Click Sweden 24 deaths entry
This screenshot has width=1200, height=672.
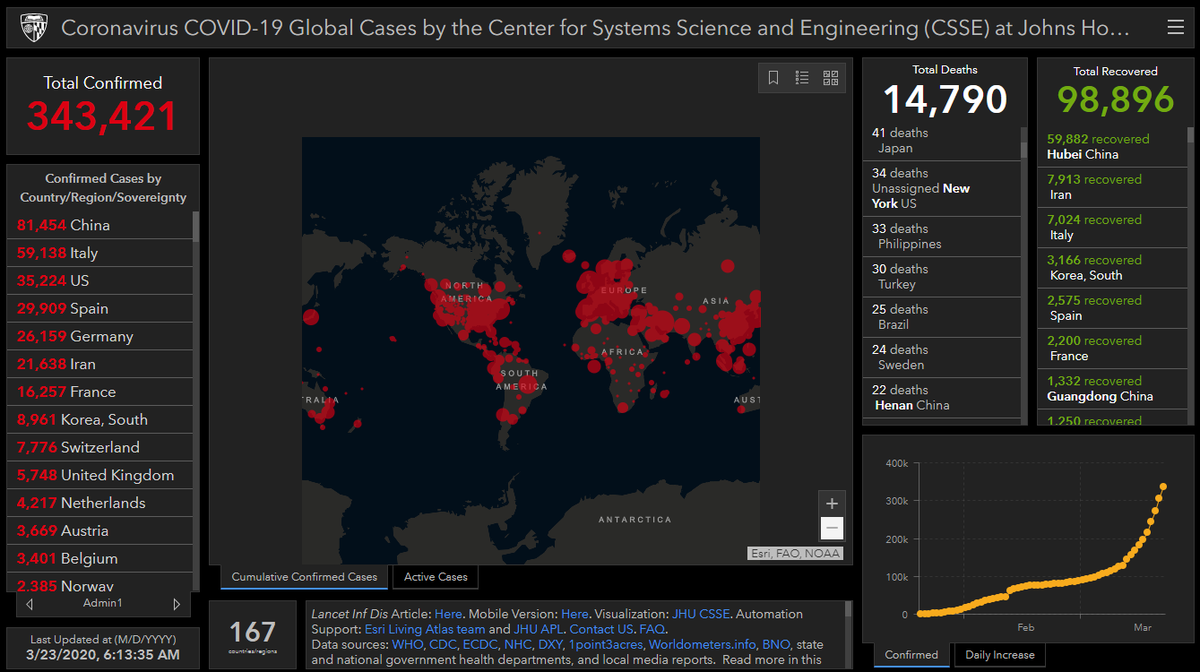941,357
